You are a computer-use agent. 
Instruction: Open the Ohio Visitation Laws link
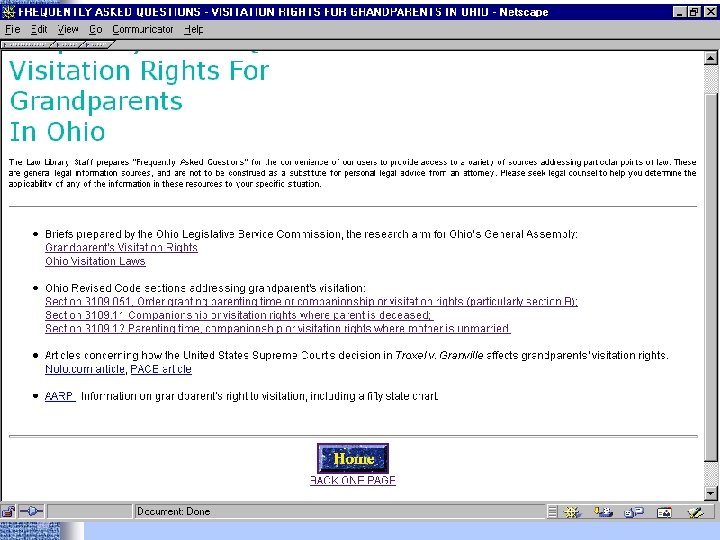click(95, 261)
